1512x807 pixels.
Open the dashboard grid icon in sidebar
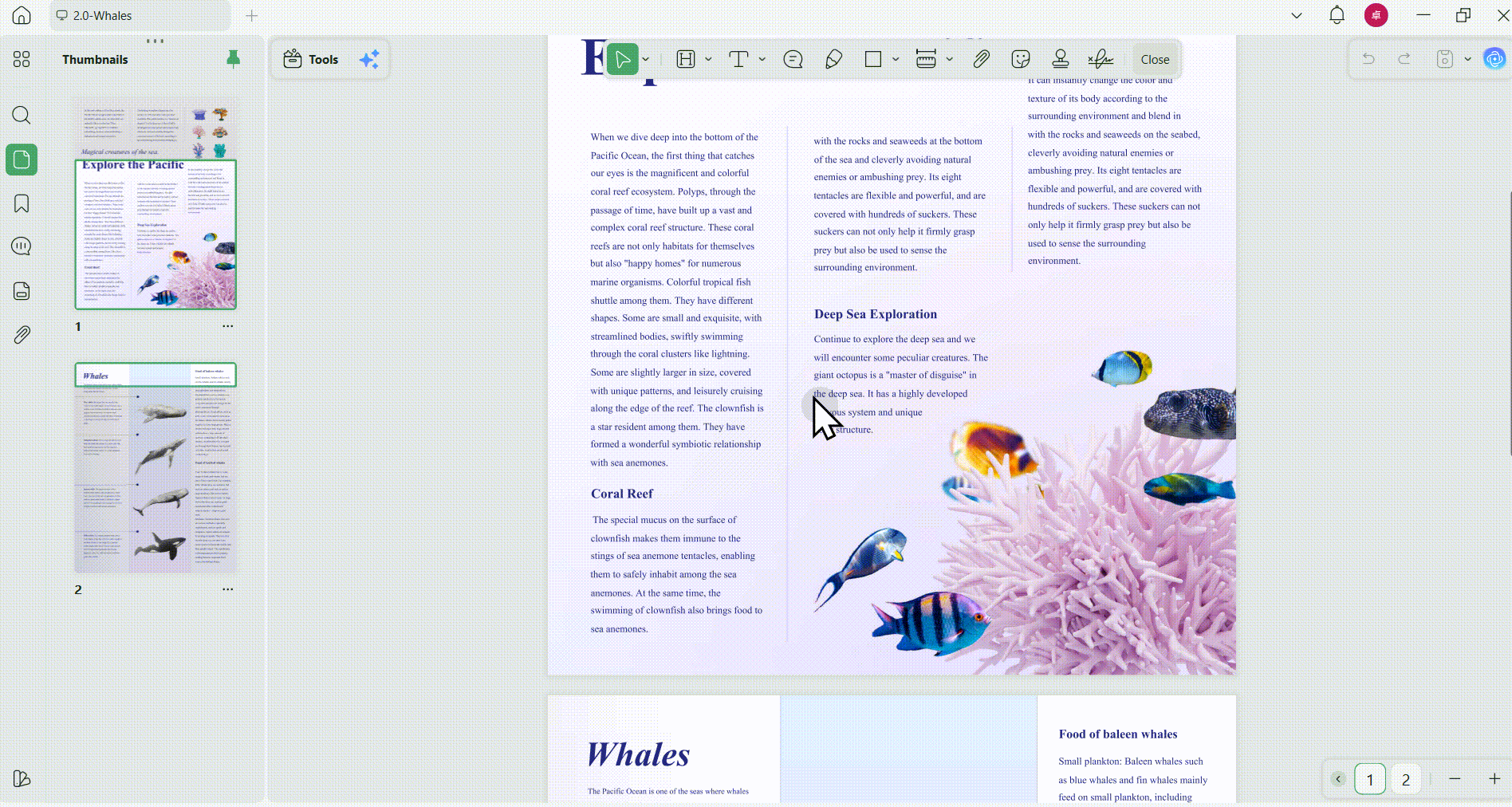click(22, 59)
